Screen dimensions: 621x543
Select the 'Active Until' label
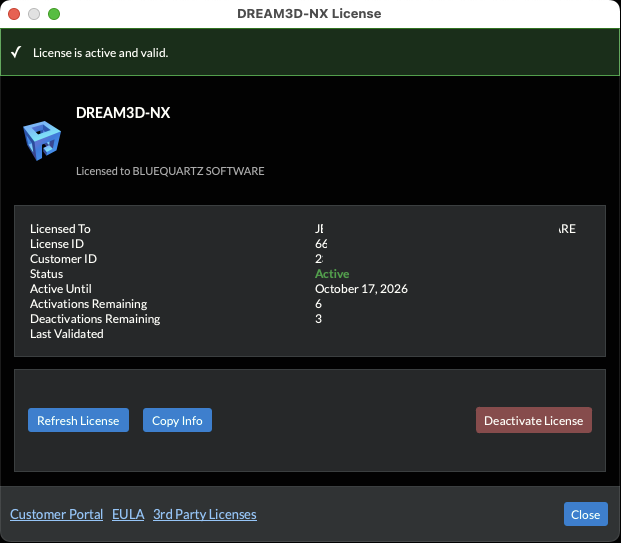click(x=61, y=289)
